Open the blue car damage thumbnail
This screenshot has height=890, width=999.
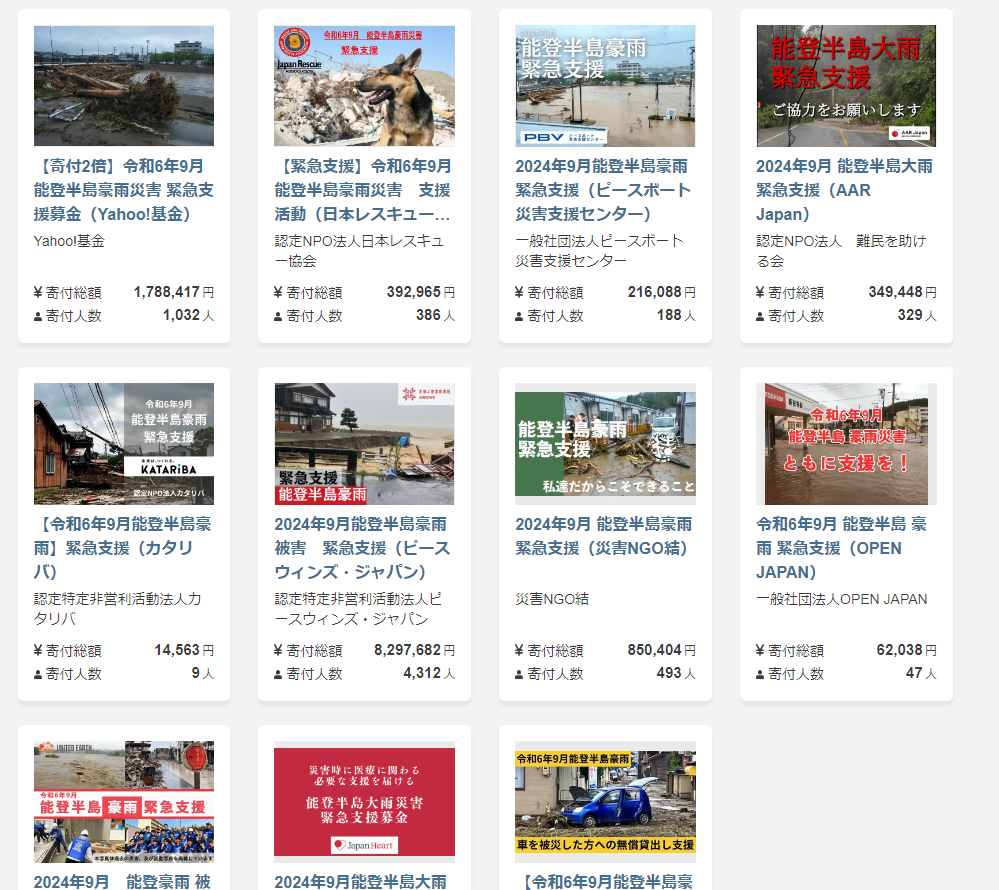coord(605,801)
